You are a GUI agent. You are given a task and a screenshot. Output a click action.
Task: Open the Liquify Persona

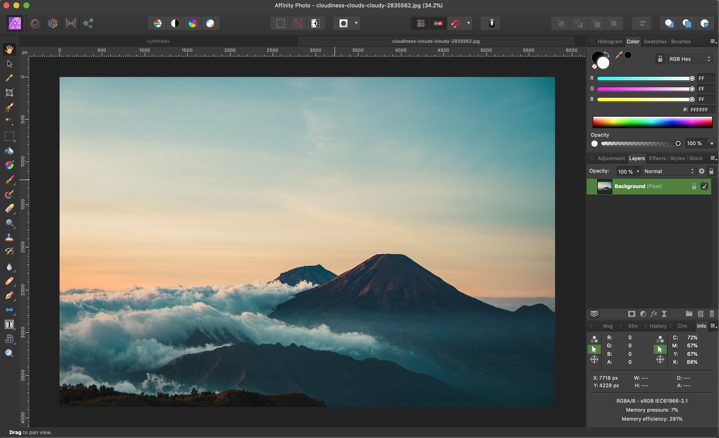click(x=34, y=23)
